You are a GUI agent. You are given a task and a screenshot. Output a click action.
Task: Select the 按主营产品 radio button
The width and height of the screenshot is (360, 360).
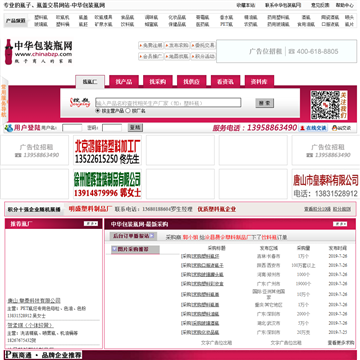coord(98,111)
